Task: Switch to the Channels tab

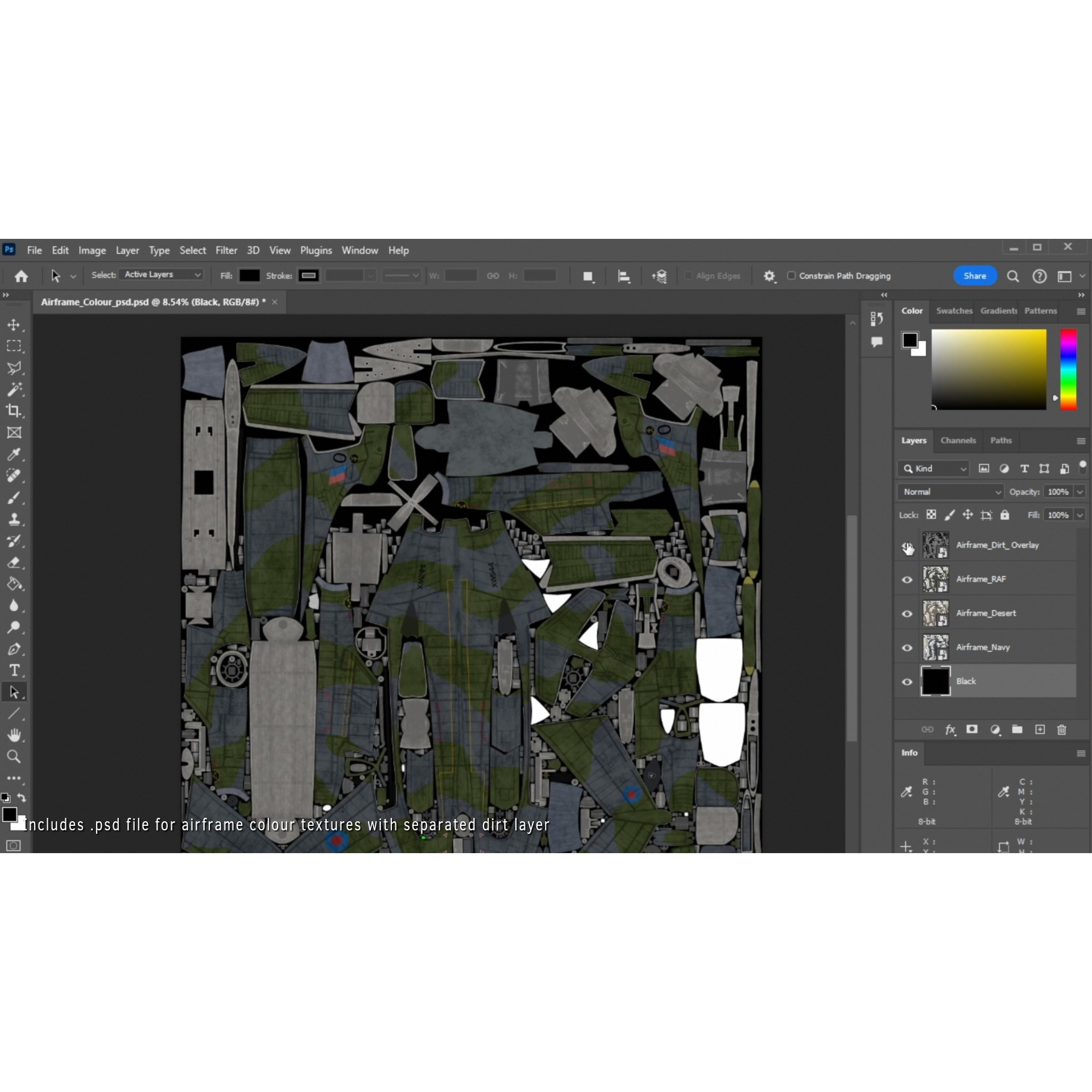Action: click(958, 441)
